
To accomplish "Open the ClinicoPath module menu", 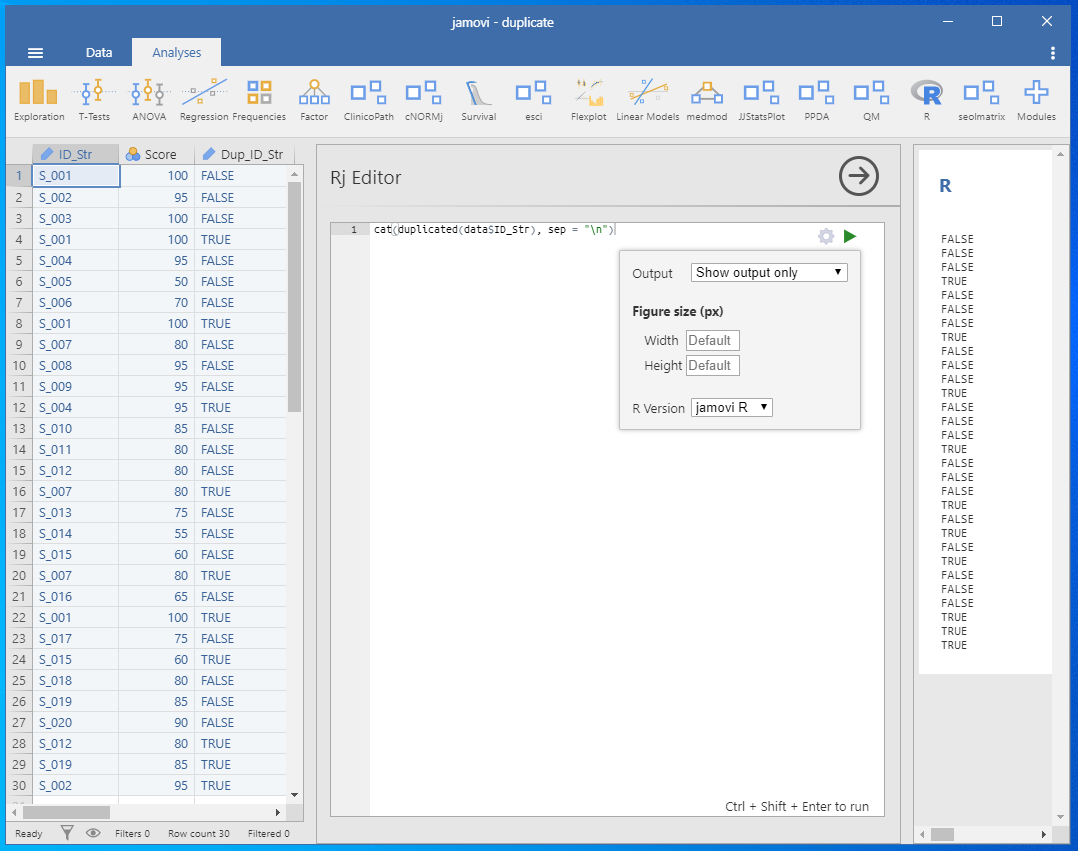I will [368, 100].
